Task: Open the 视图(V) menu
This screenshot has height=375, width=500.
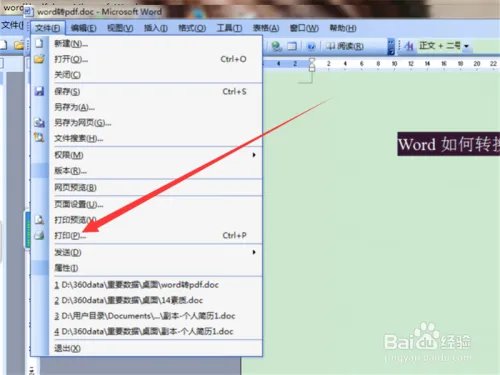Action: pyautogui.click(x=120, y=28)
